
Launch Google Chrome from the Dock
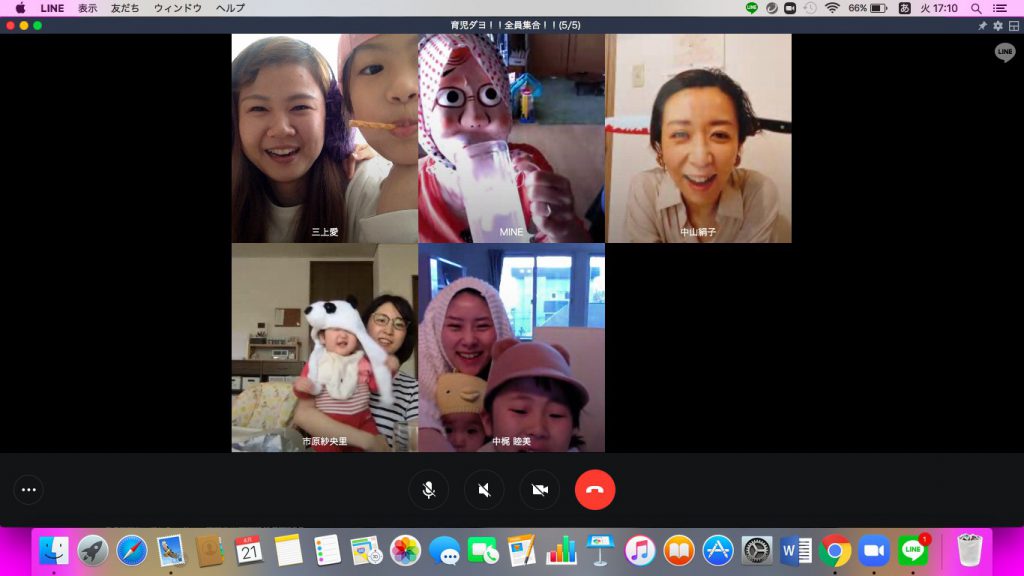pos(835,550)
